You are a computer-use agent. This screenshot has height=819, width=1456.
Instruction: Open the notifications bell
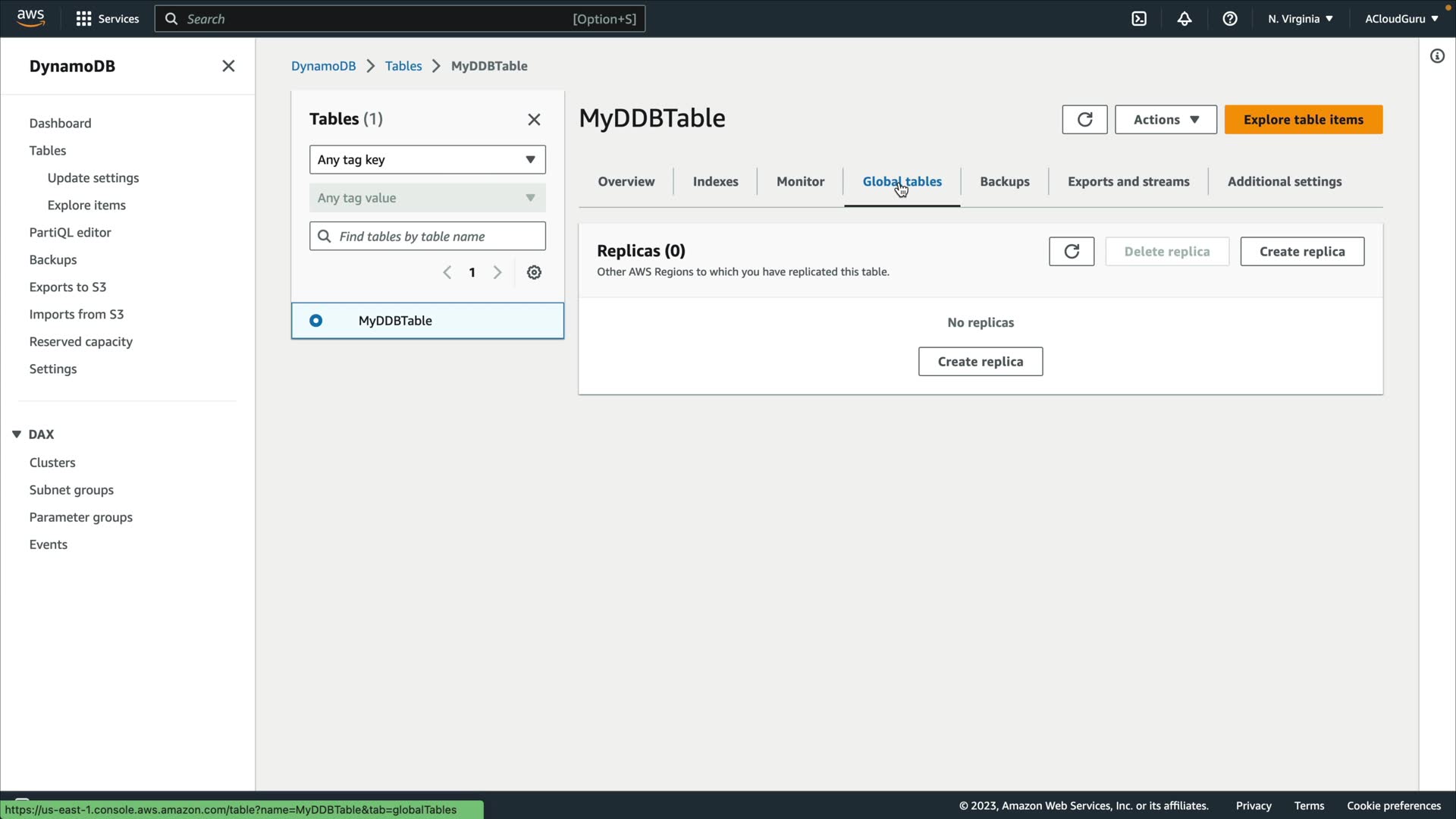coord(1185,19)
